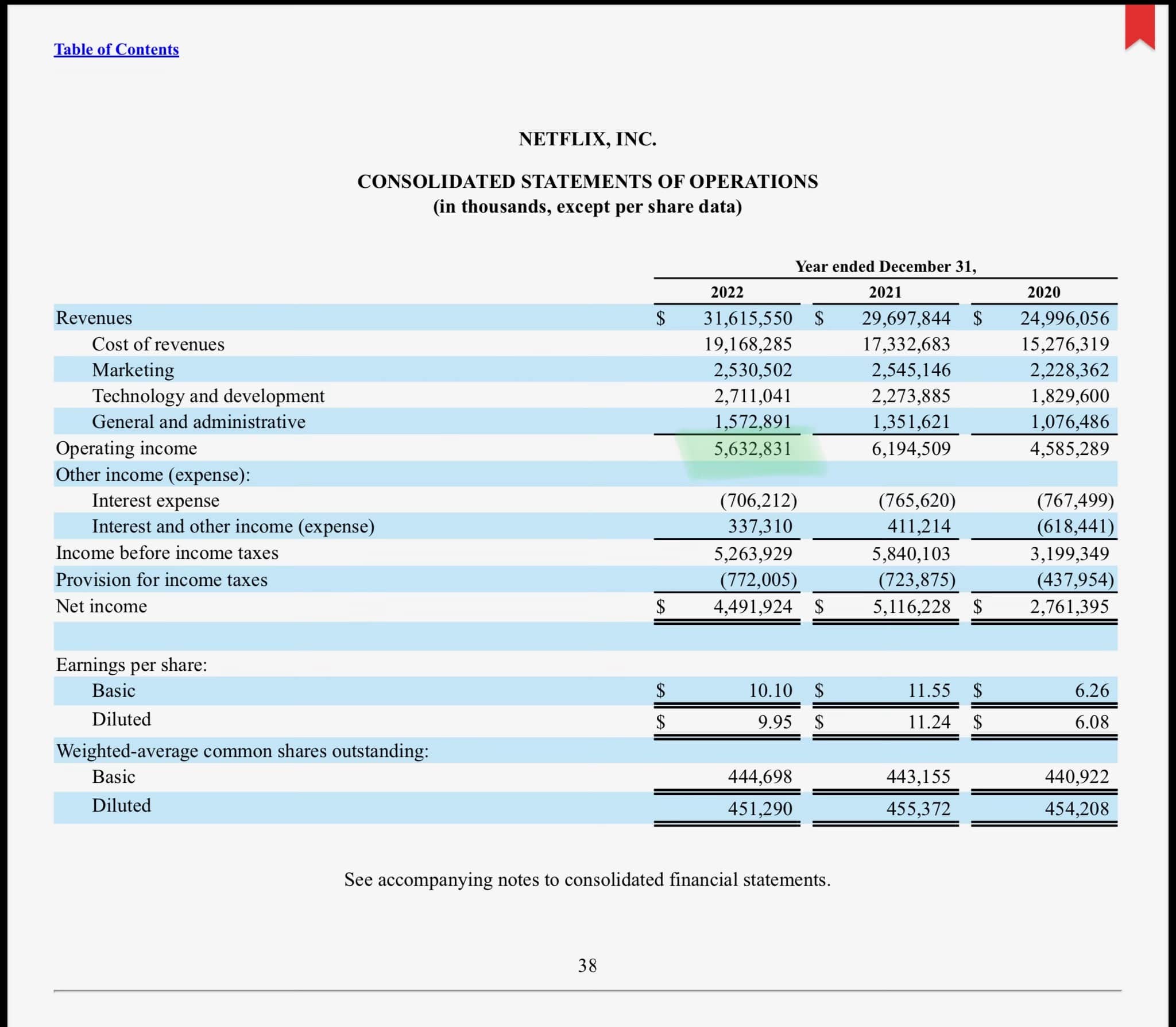Select the diluted shares value 451,290
This screenshot has height=1027, width=1176.
click(760, 809)
